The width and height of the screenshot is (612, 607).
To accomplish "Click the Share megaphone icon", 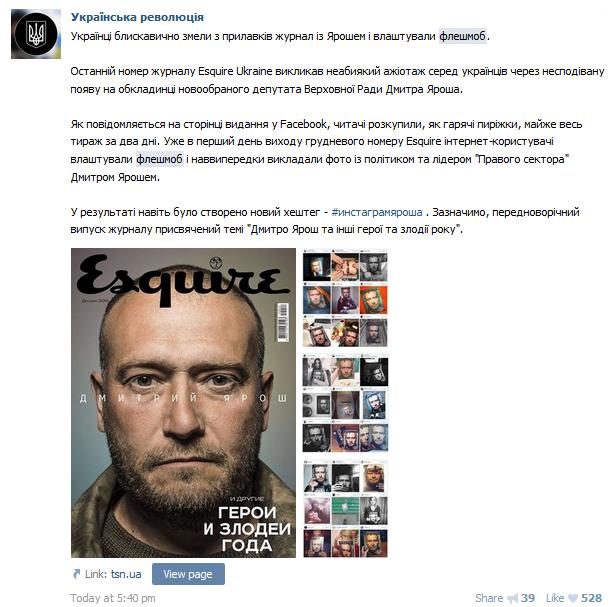I will [512, 598].
